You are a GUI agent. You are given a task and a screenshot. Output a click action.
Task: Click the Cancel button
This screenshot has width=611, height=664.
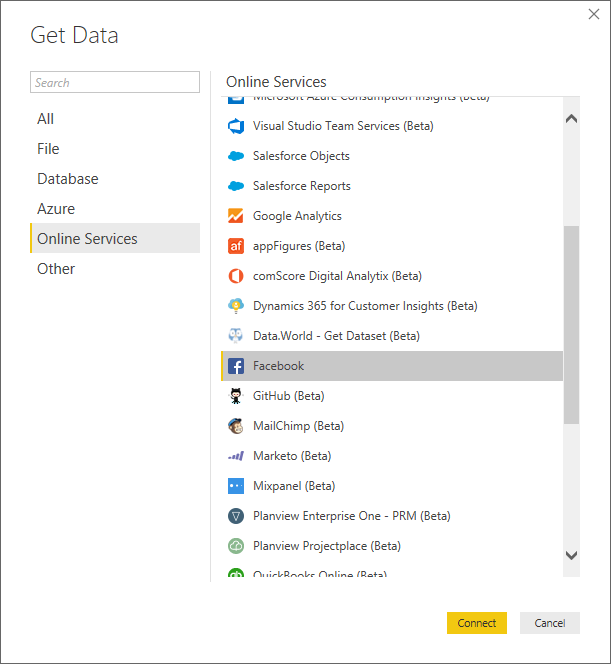(x=550, y=623)
